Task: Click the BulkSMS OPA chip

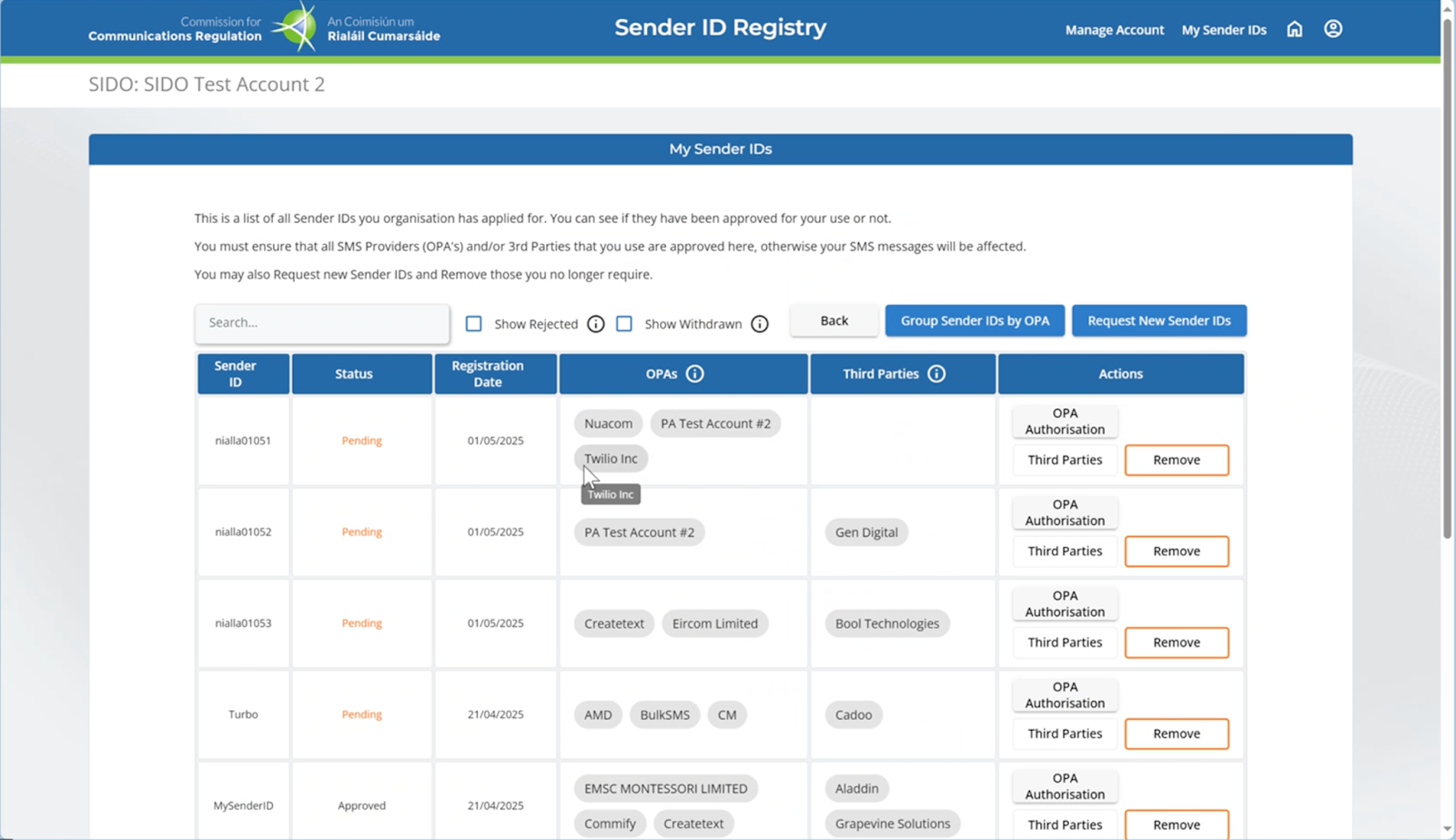Action: click(x=664, y=714)
